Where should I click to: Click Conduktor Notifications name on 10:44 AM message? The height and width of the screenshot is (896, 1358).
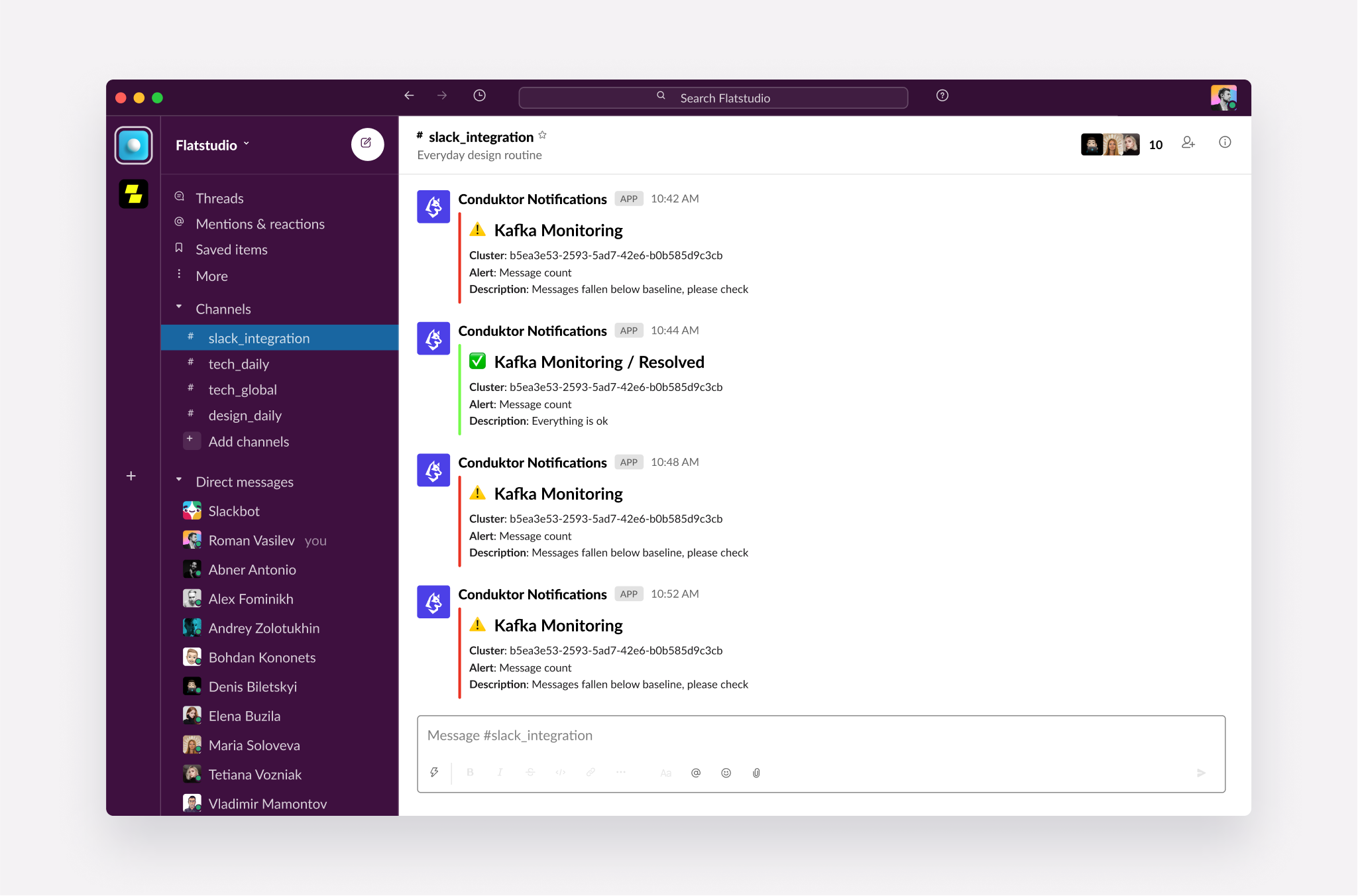tap(532, 331)
